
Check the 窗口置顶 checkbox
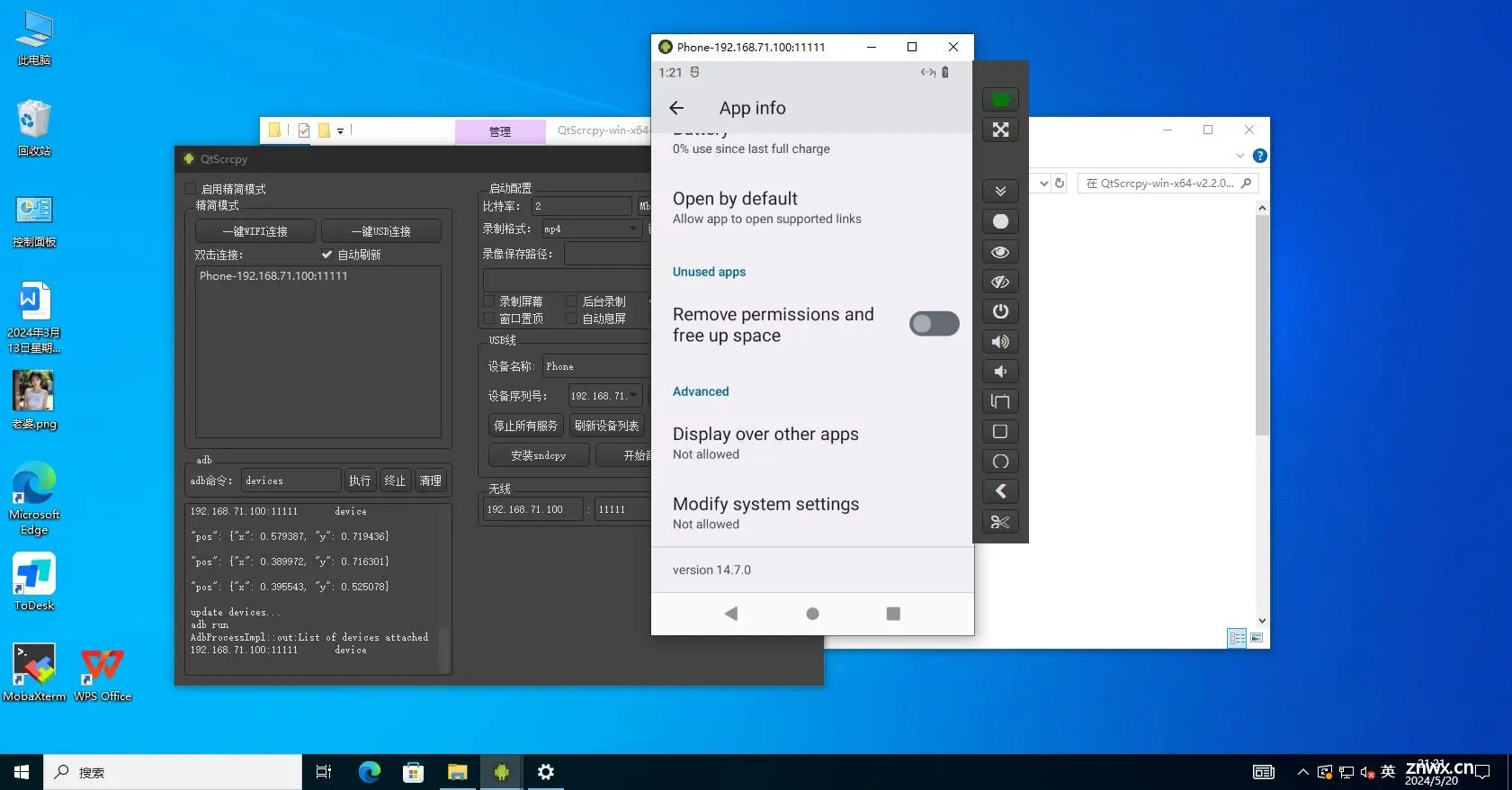(x=489, y=319)
